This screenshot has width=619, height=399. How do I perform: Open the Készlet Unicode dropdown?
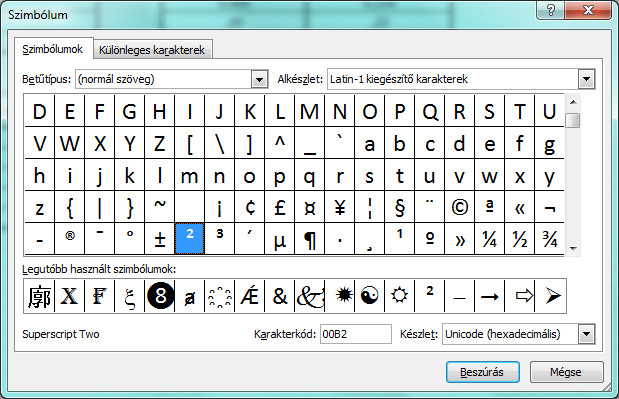click(586, 334)
